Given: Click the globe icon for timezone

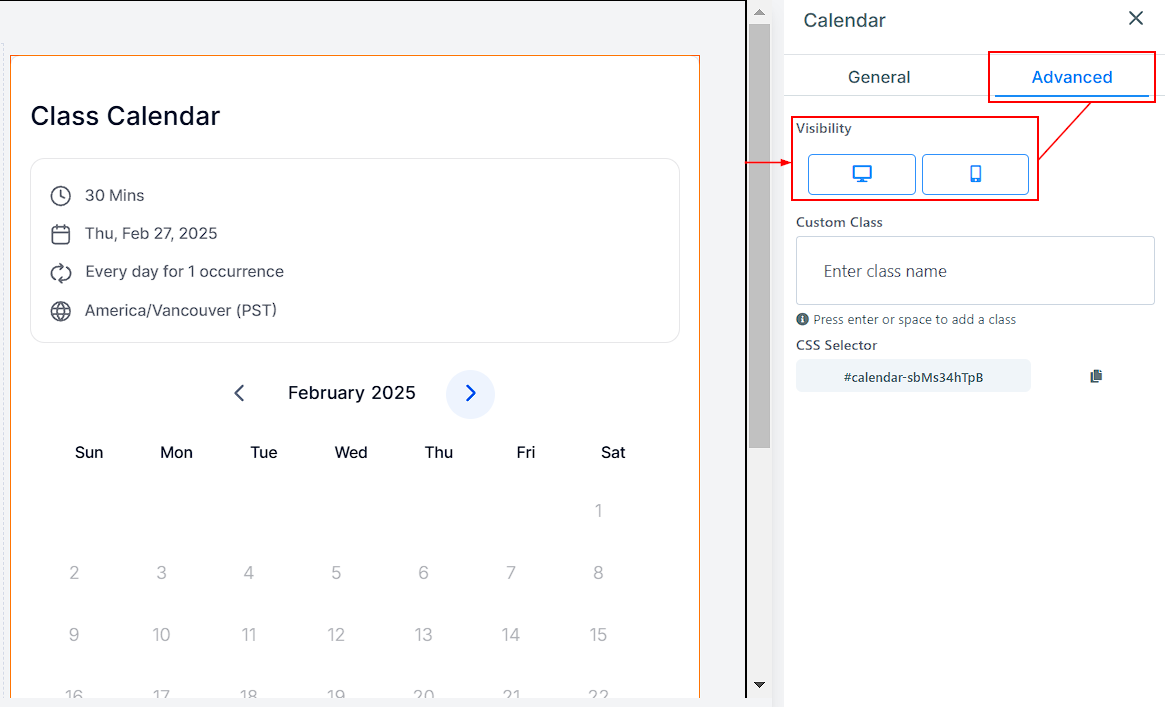Looking at the screenshot, I should (x=61, y=311).
